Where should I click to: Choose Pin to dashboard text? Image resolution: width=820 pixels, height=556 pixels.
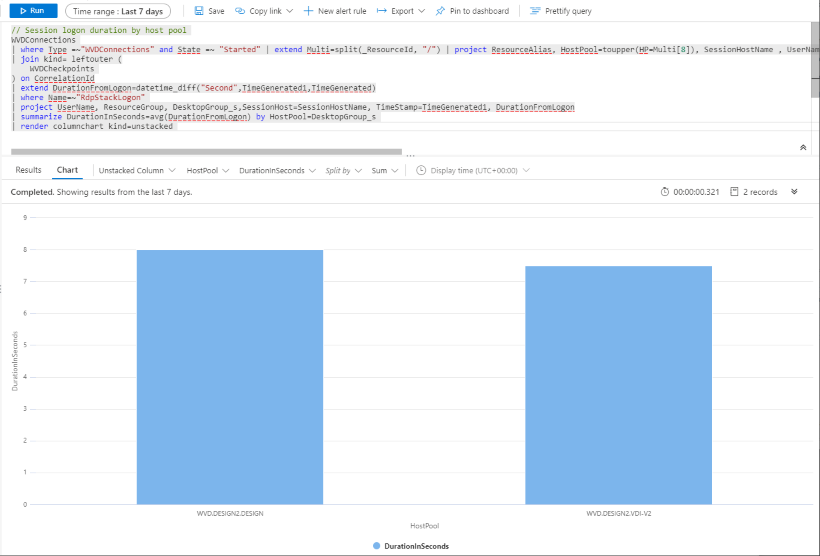pyautogui.click(x=479, y=11)
